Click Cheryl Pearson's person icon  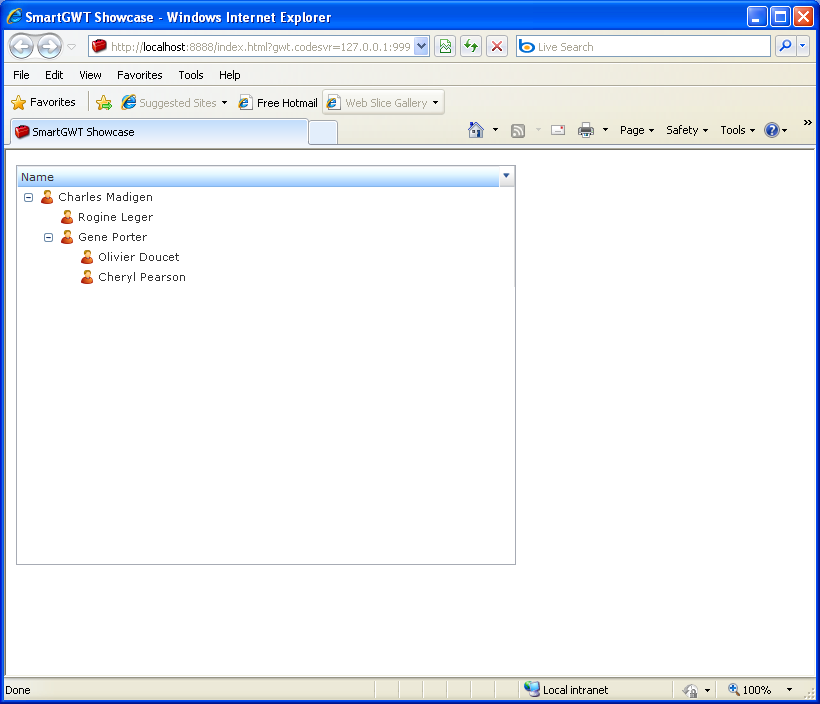(x=87, y=277)
